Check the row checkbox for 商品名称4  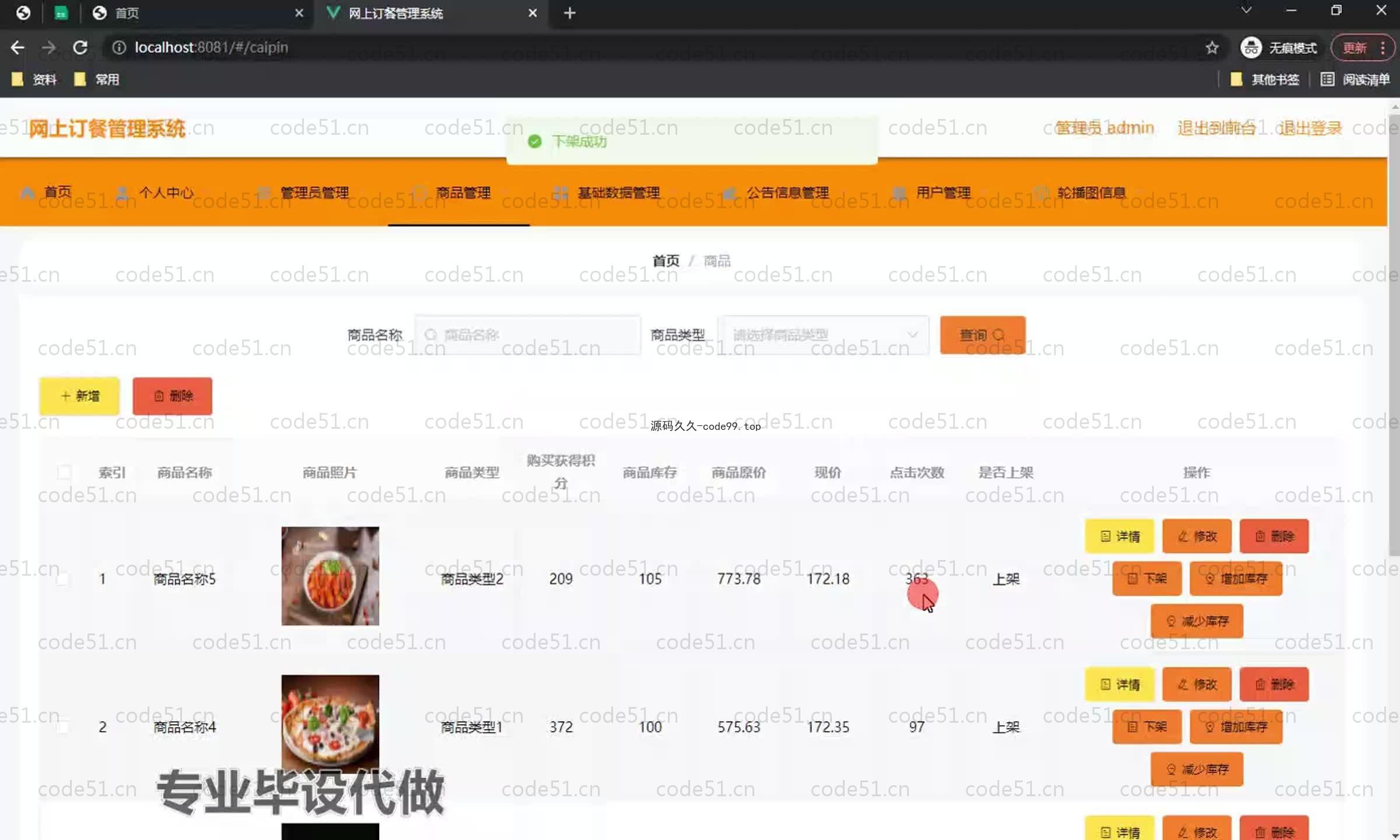(62, 727)
